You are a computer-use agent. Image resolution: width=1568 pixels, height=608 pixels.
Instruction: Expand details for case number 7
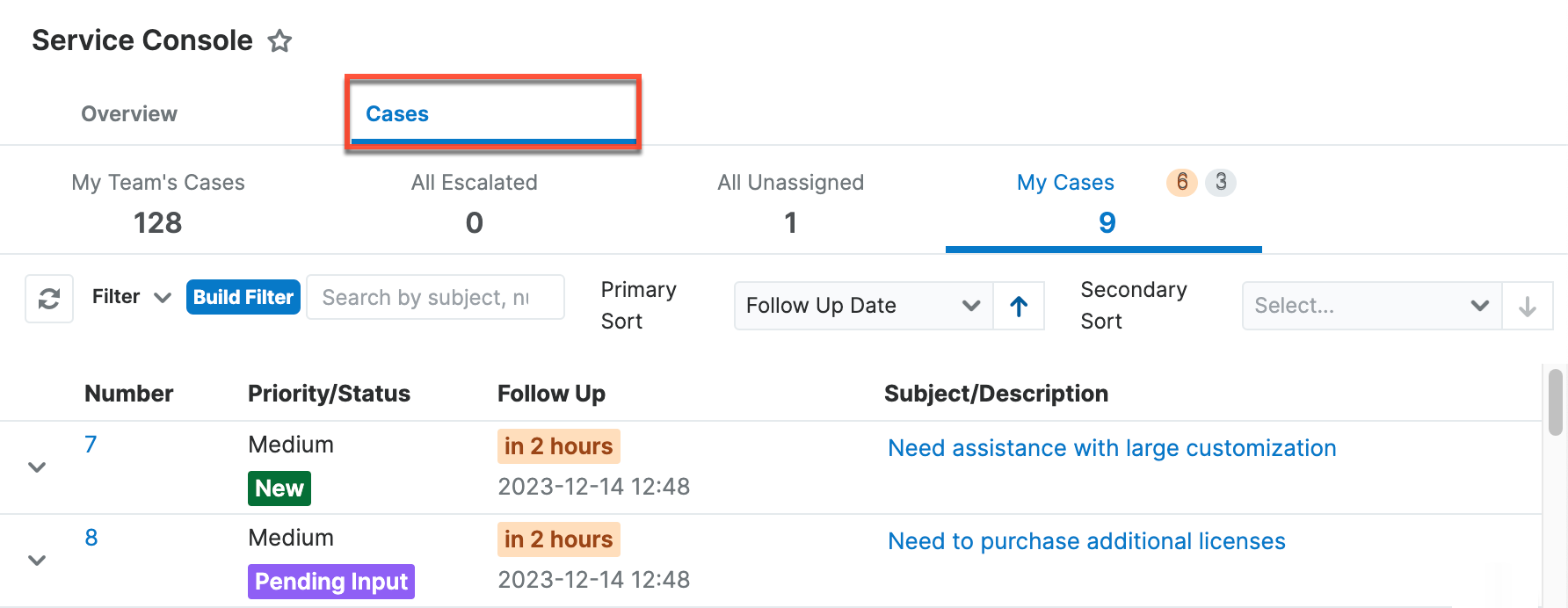(x=36, y=467)
